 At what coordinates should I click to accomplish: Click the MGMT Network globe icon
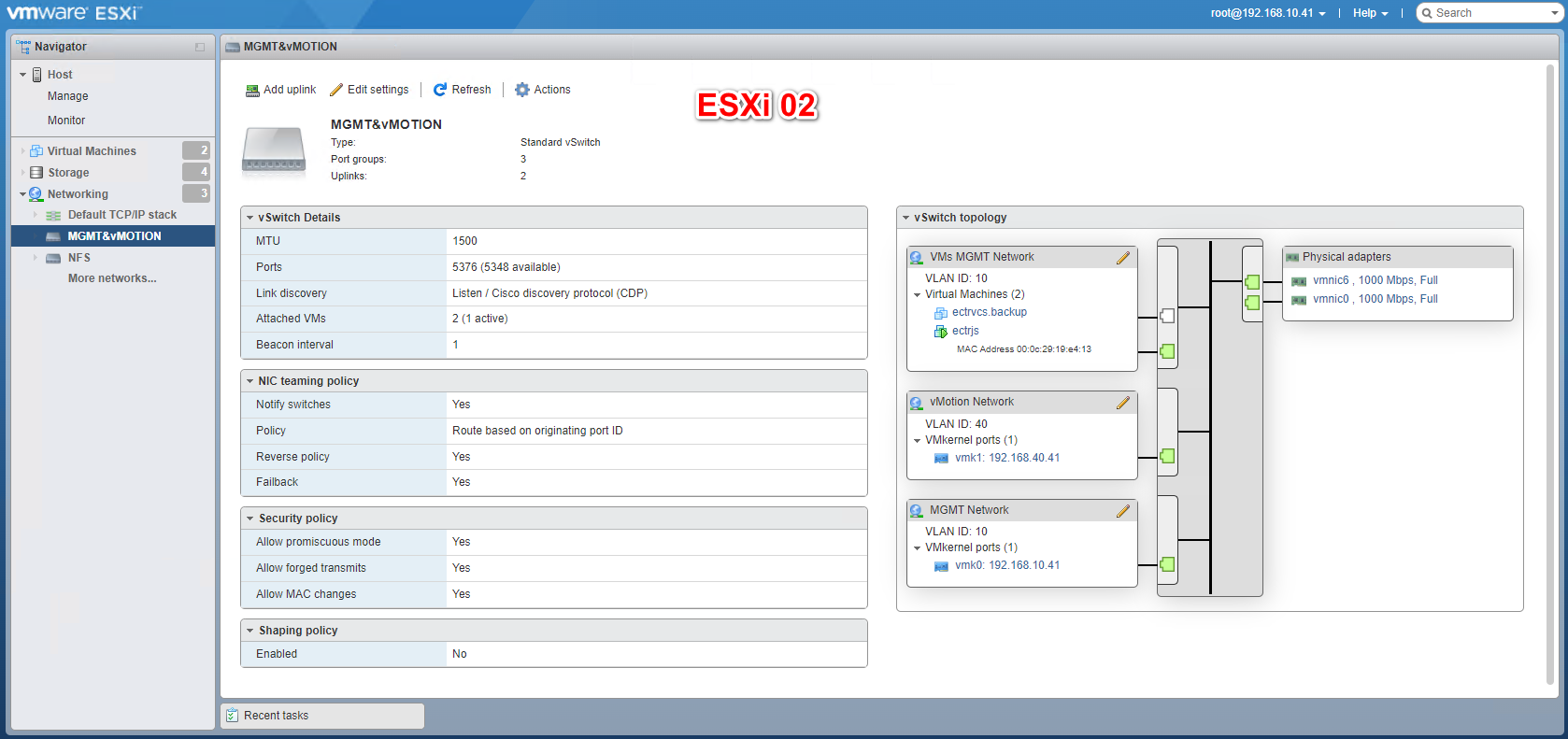(x=916, y=511)
